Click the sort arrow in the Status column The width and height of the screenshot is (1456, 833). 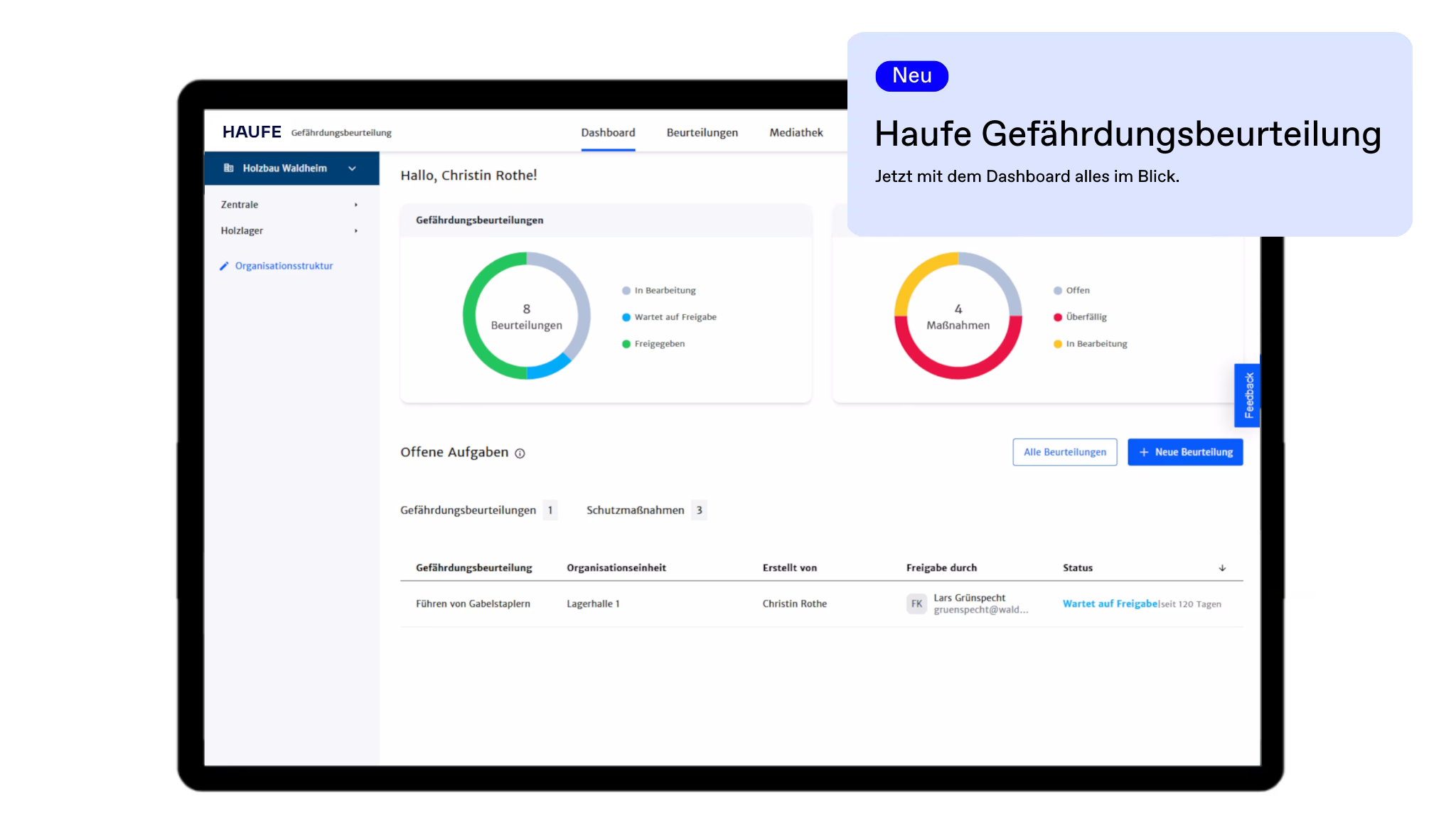tap(1222, 568)
